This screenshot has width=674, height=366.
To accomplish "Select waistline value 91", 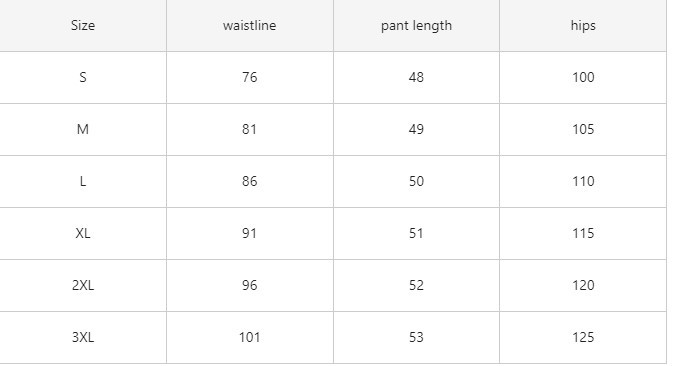I will 250,234.
